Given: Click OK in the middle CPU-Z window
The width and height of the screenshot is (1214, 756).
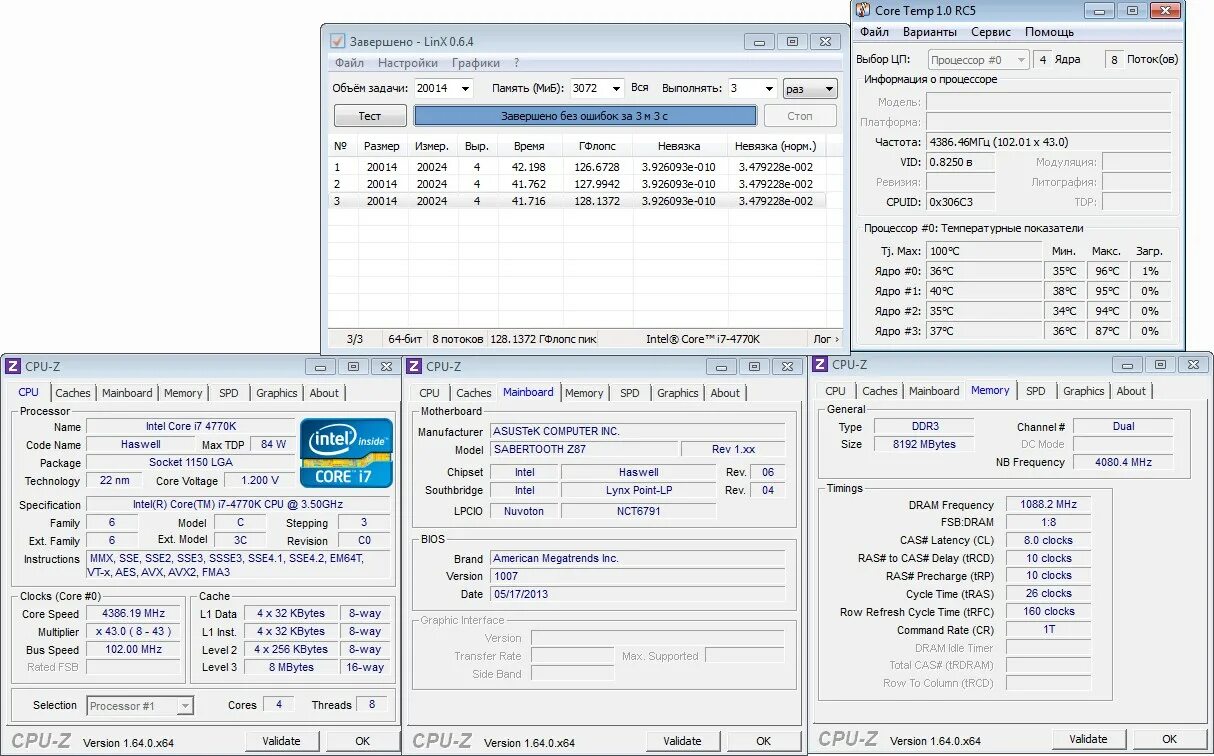Looking at the screenshot, I should pyautogui.click(x=763, y=741).
